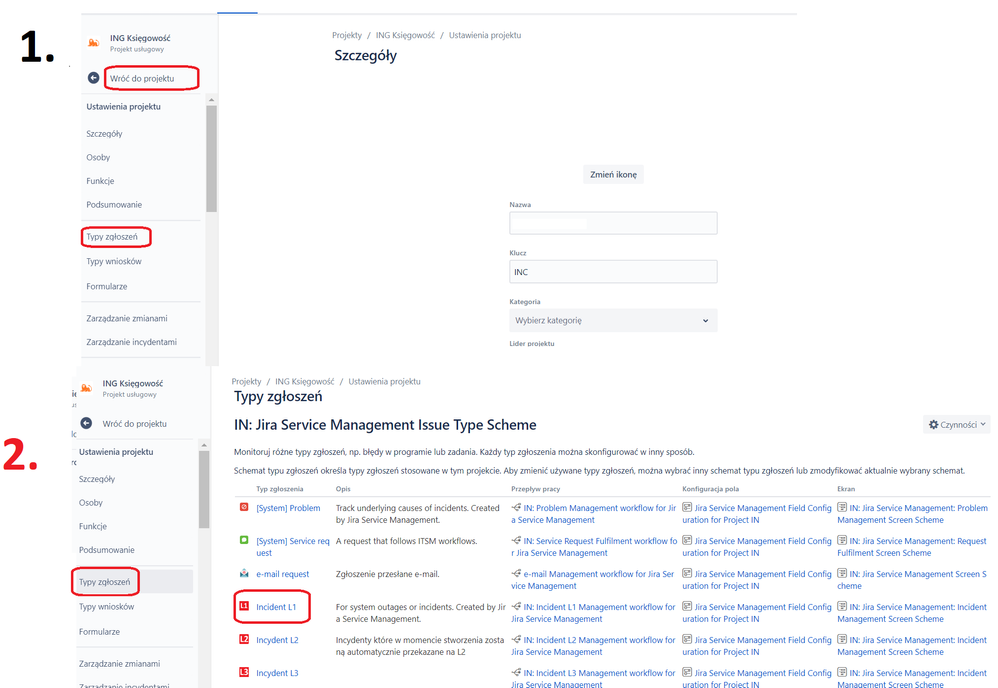Screen dimensions: 998x688
Task: Click screen scheme icon in Problem row
Action: pyautogui.click(x=842, y=507)
